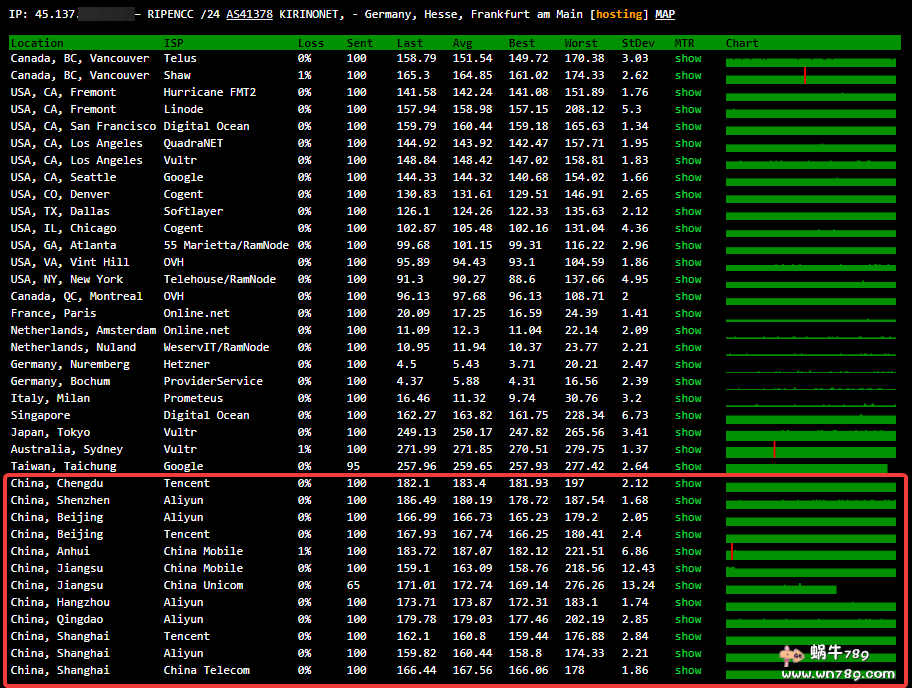This screenshot has width=912, height=688.
Task: Show MTR for Vancouver Telus row
Action: pos(688,58)
